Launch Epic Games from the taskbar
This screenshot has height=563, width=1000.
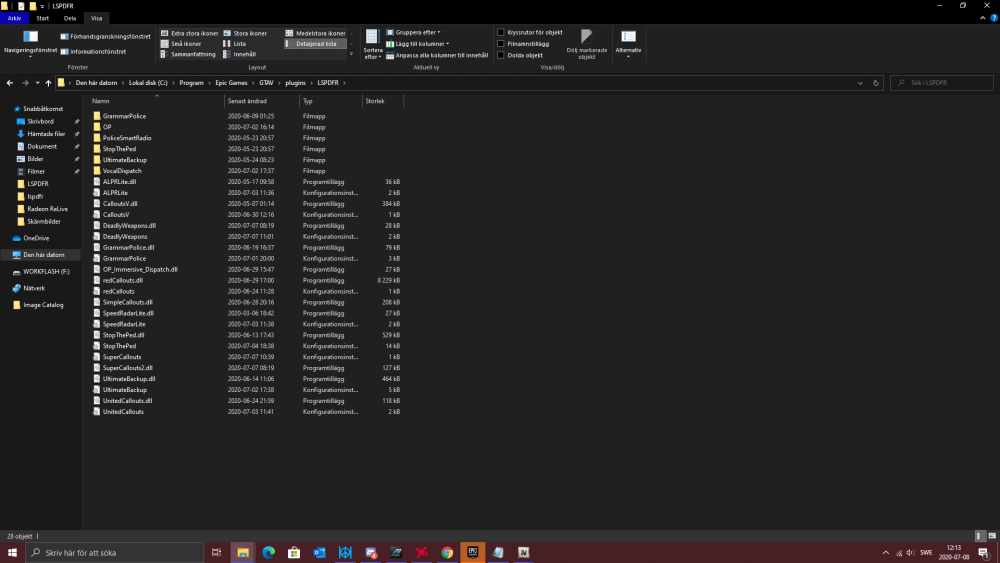coord(473,552)
